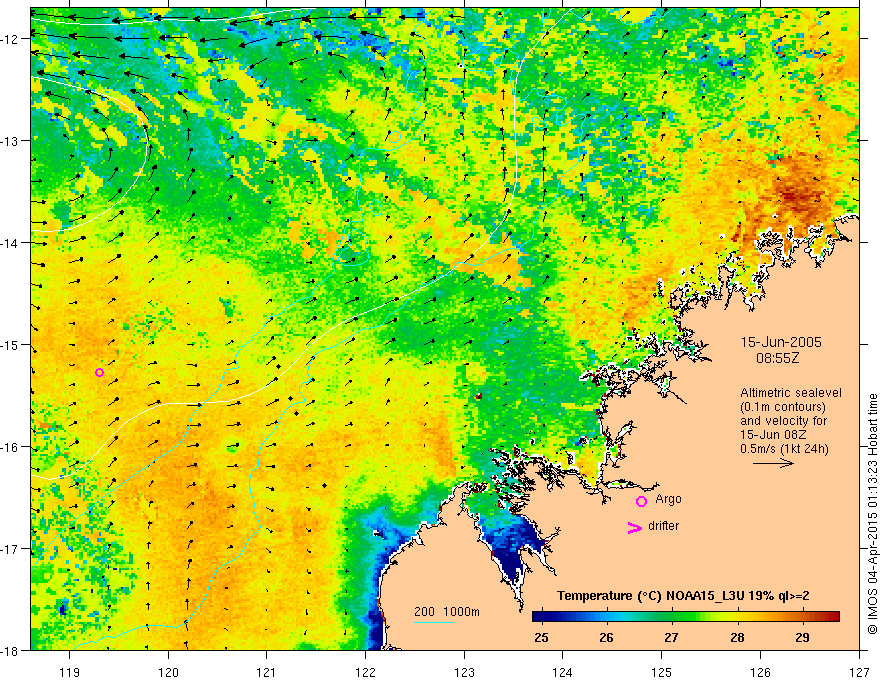Click the color bar value '25'

[541, 637]
